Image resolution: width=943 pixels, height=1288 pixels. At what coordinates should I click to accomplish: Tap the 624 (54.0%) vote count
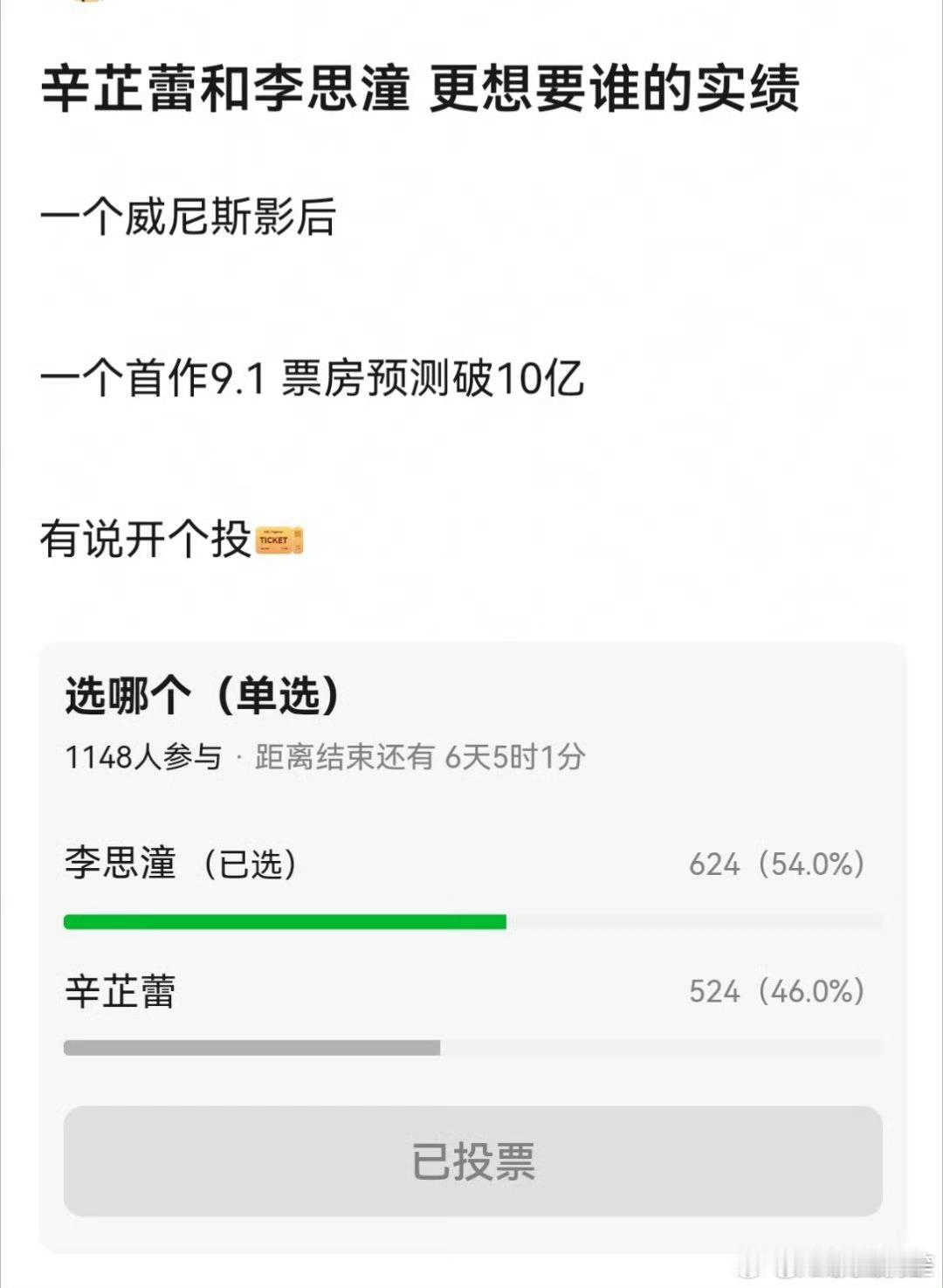pyautogui.click(x=776, y=864)
